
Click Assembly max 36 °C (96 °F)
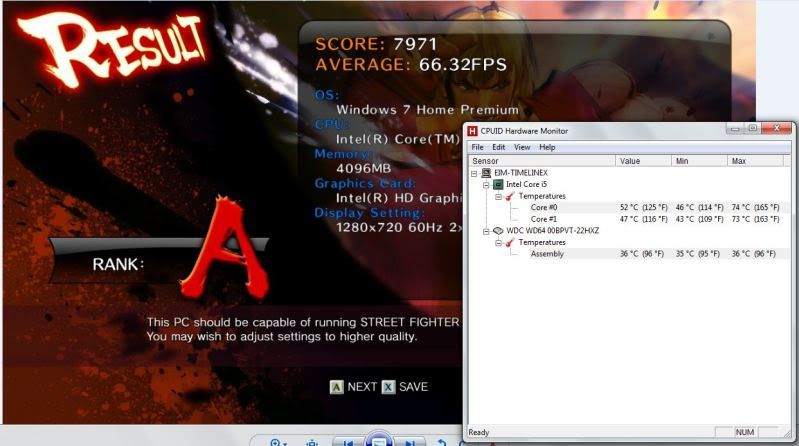tap(754, 254)
